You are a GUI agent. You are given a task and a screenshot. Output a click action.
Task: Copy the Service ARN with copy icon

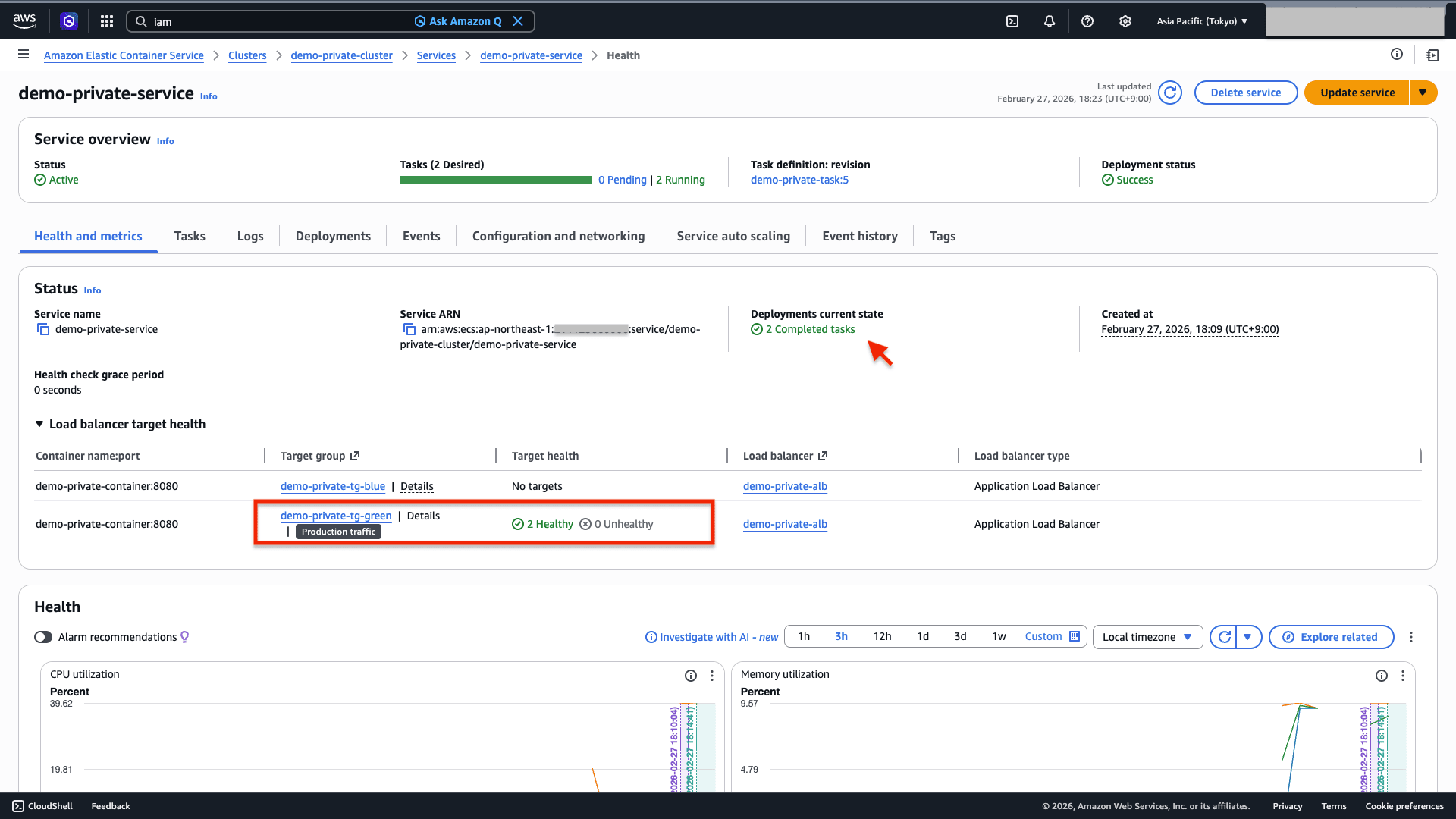pos(409,329)
